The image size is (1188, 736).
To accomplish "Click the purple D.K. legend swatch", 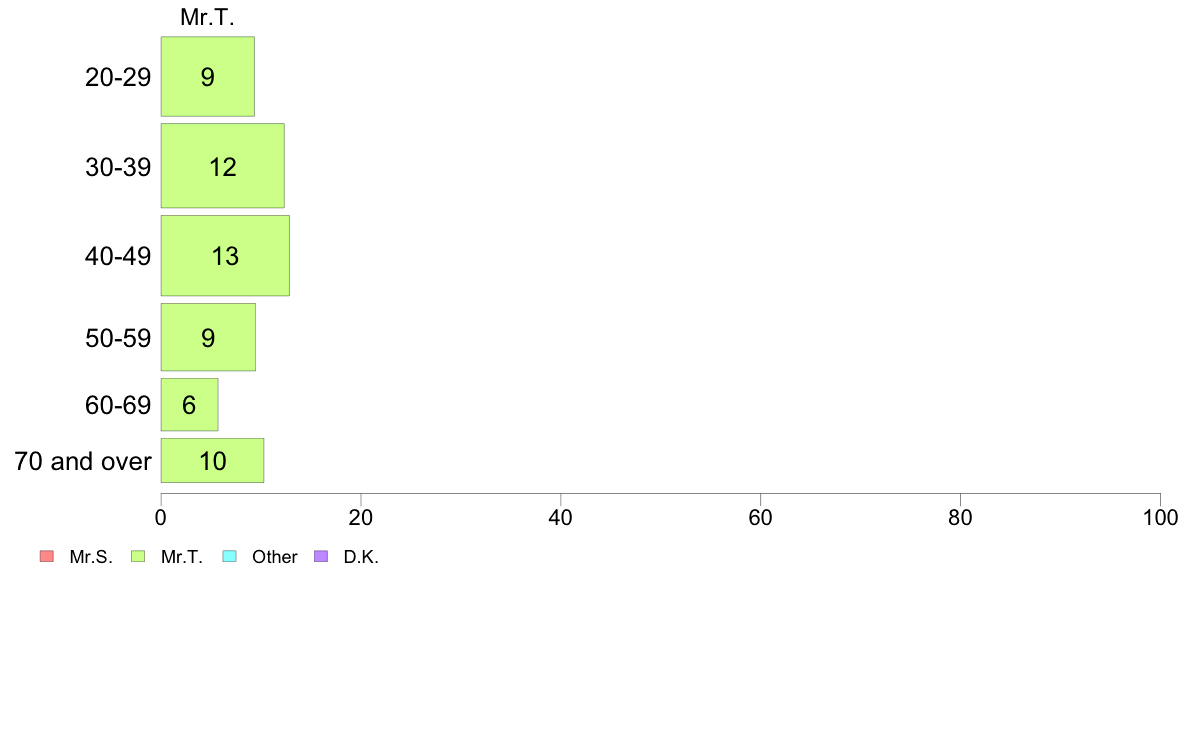I will (x=321, y=556).
